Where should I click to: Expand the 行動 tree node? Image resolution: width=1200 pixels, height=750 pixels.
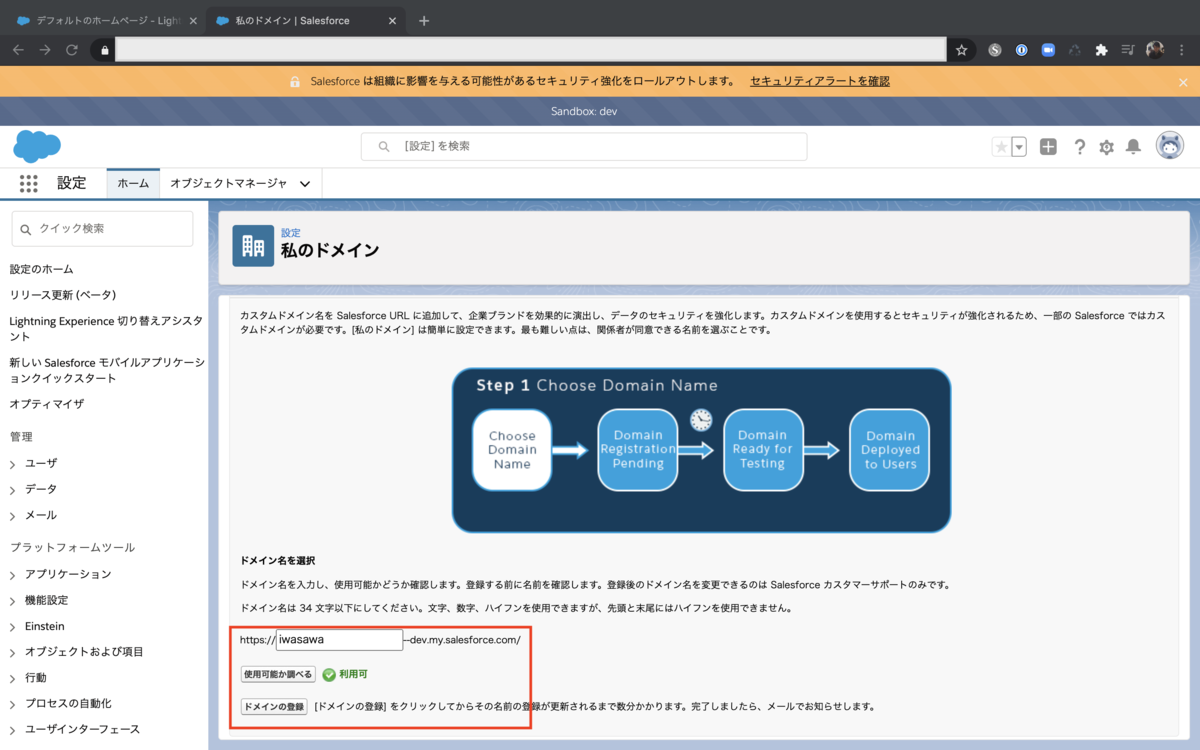point(13,678)
